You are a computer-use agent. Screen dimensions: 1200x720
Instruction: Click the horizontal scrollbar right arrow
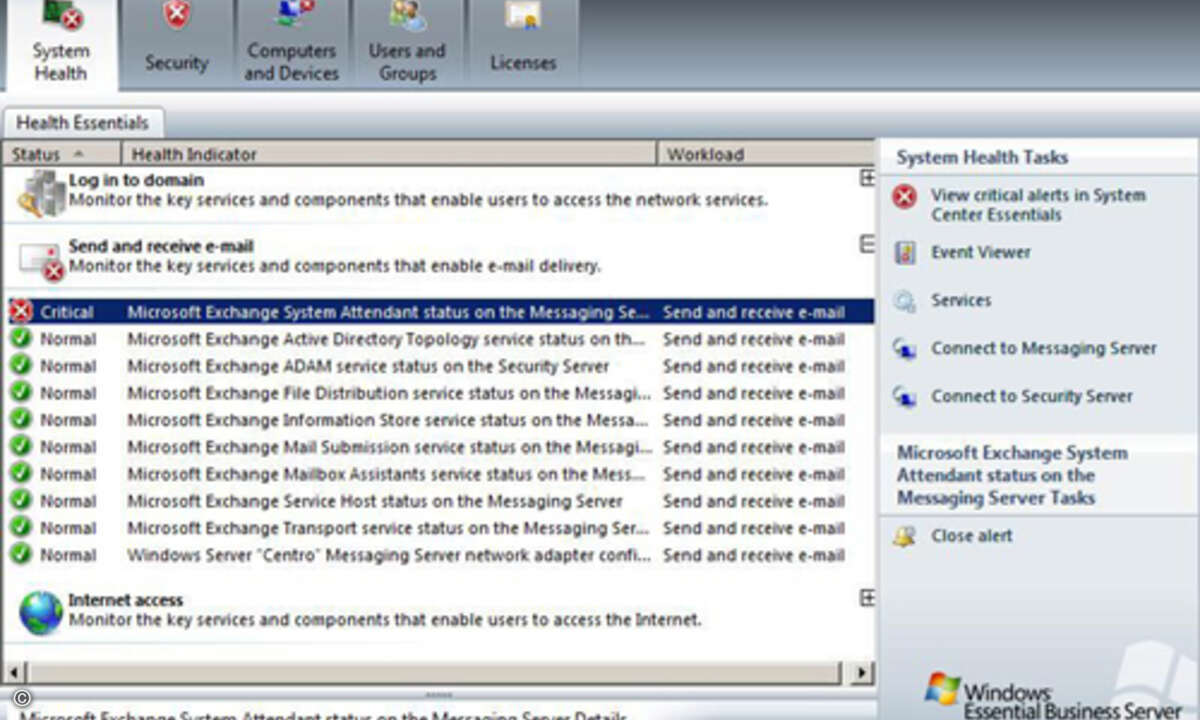[x=862, y=673]
